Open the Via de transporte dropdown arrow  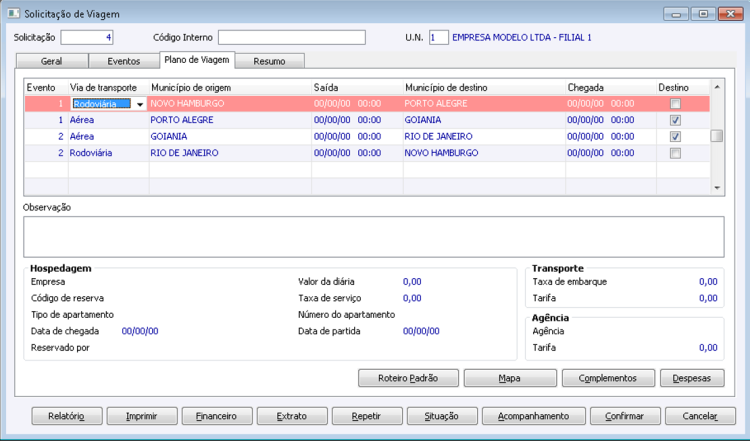(140, 104)
